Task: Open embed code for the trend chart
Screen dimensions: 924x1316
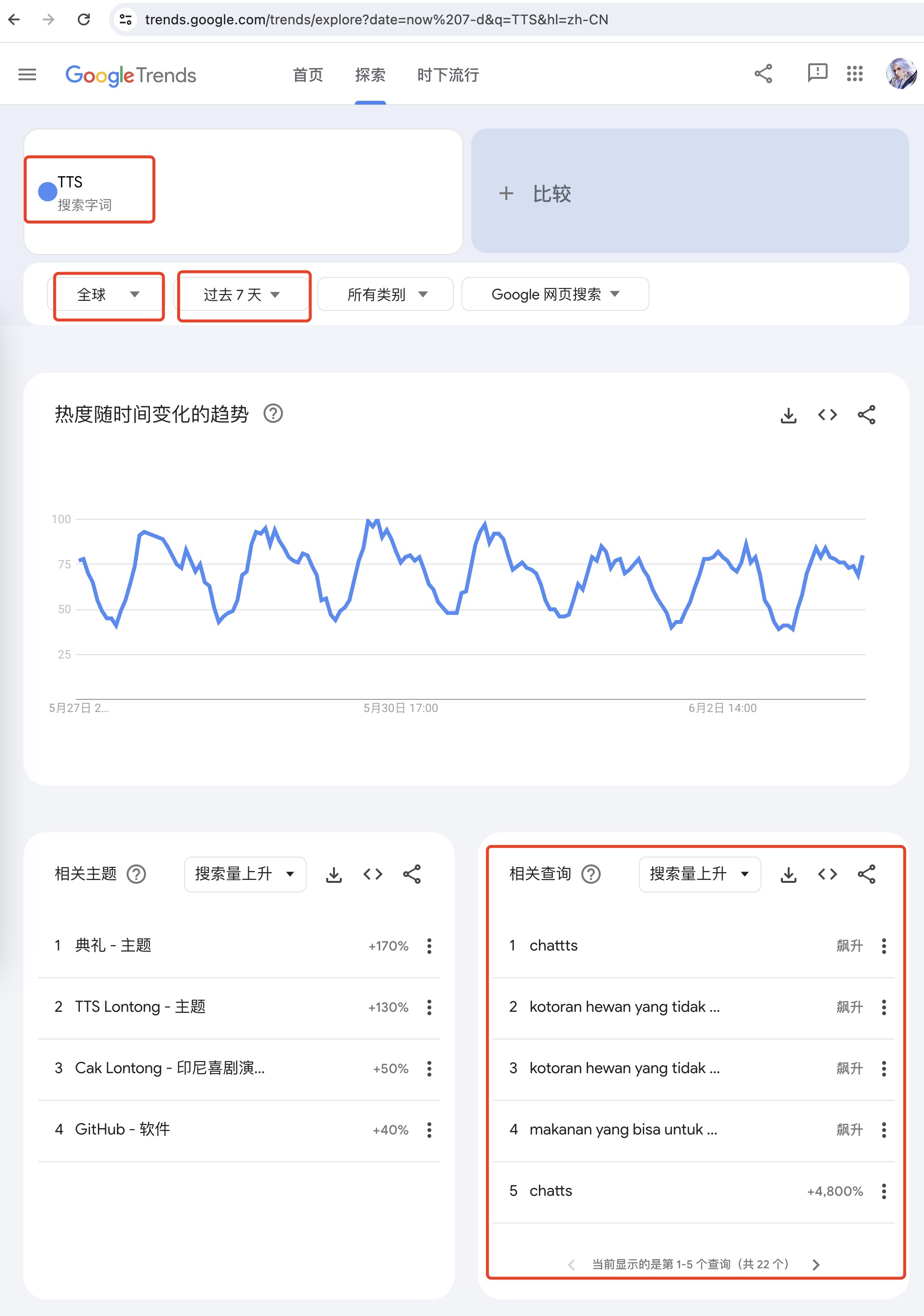Action: [827, 415]
